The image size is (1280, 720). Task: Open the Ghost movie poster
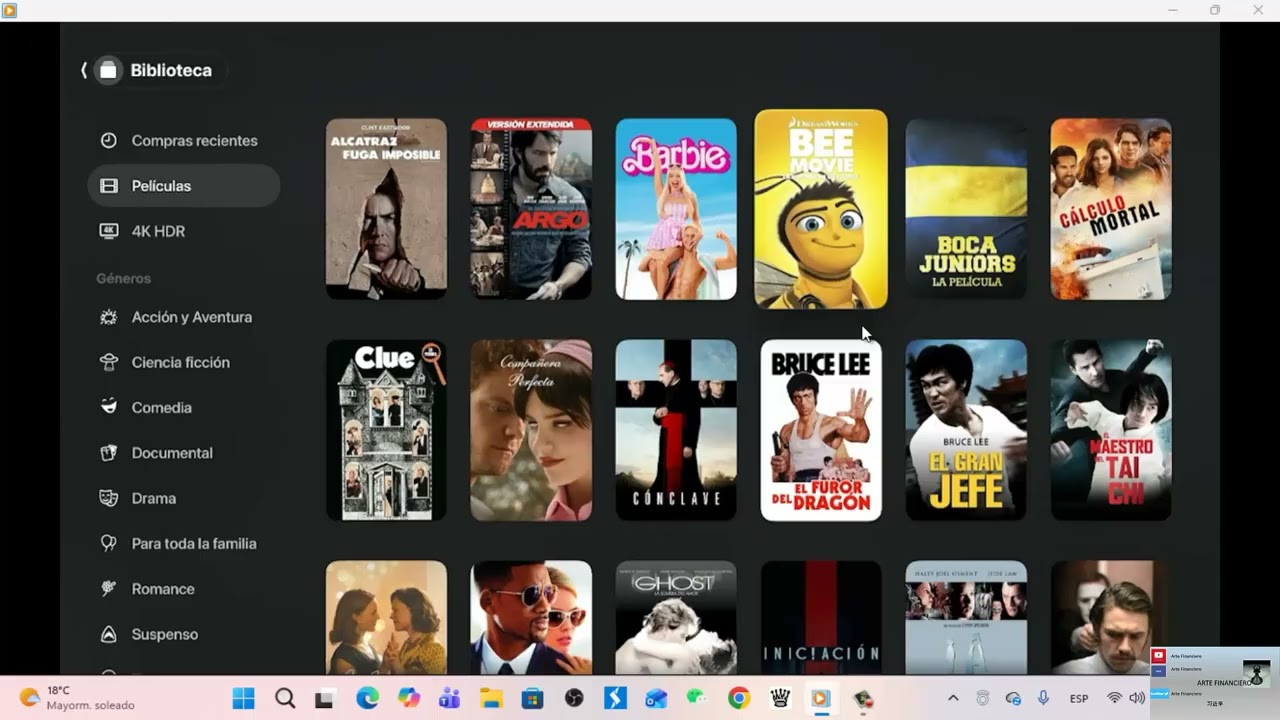point(676,617)
